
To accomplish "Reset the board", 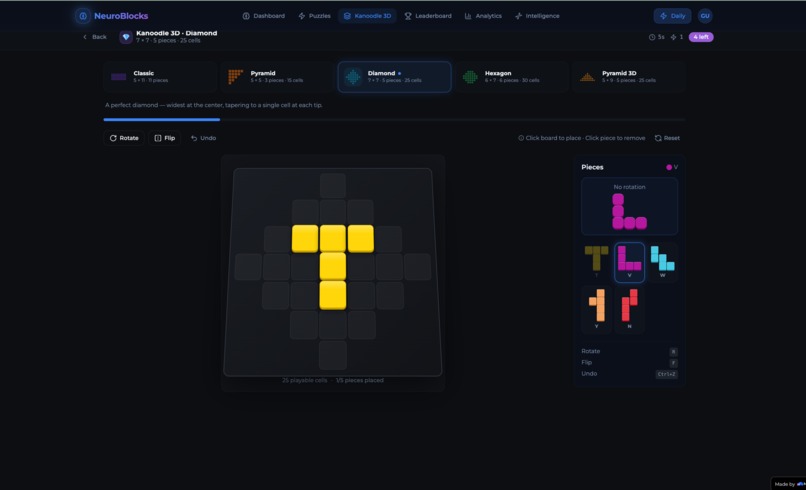I will [x=667, y=138].
